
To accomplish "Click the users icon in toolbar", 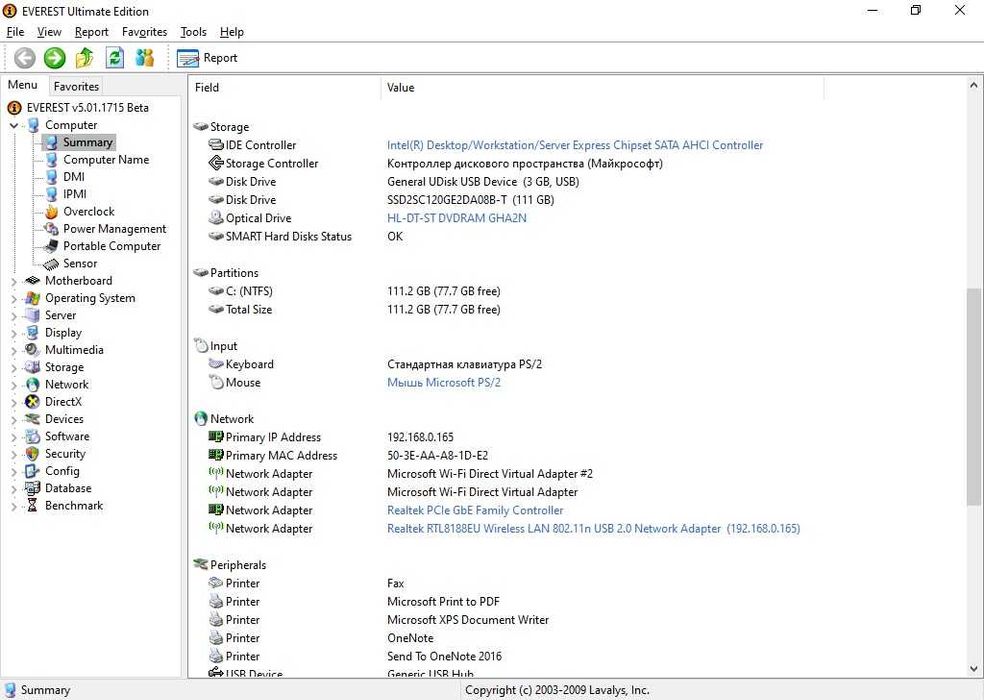I will pos(145,58).
